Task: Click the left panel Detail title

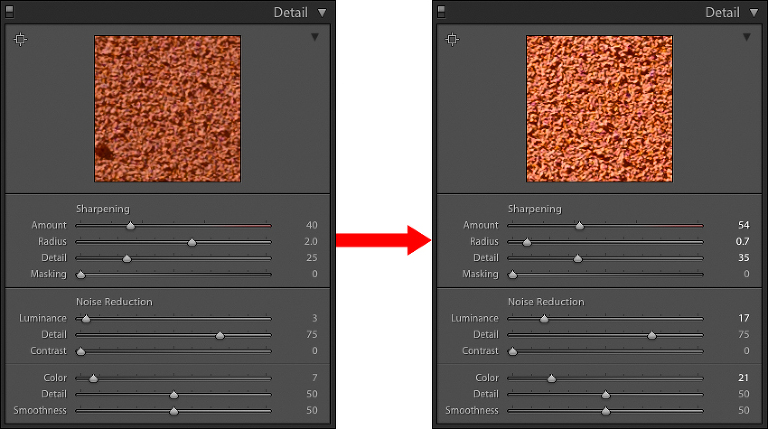Action: (290, 12)
